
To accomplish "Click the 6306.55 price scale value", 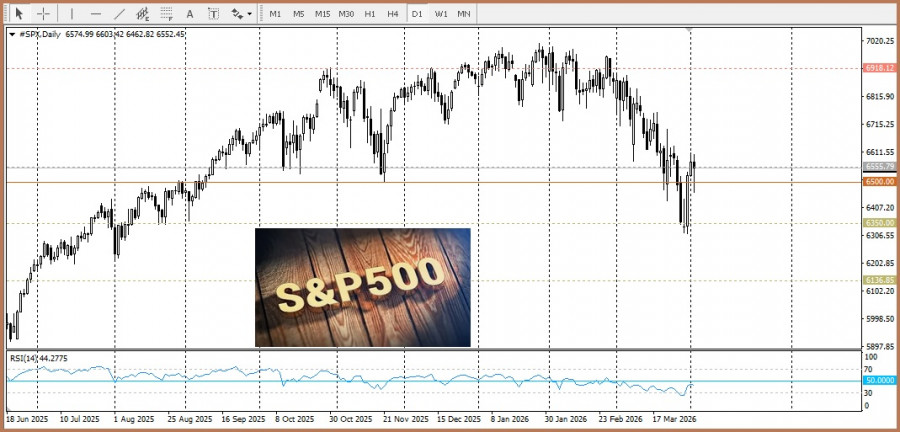I will (x=881, y=235).
